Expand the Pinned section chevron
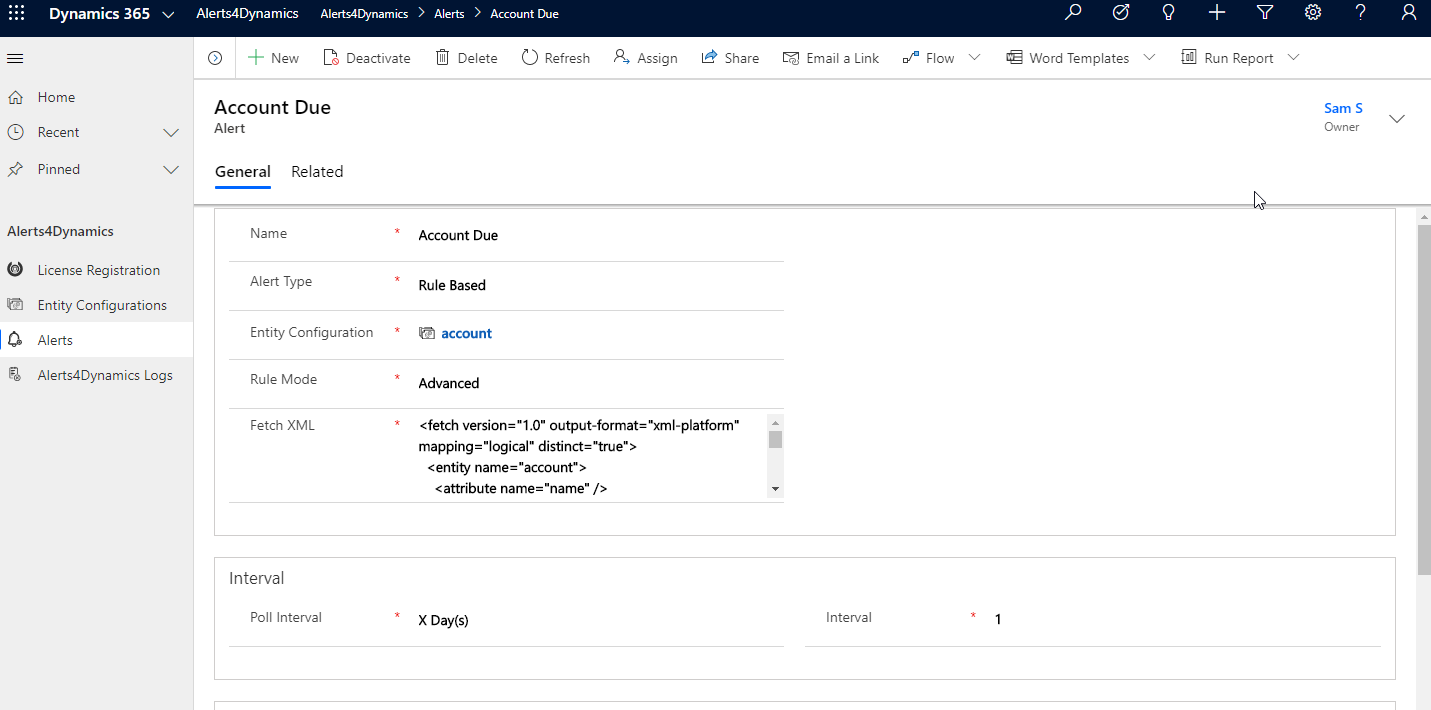Image resolution: width=1431 pixels, height=710 pixels. click(x=171, y=170)
